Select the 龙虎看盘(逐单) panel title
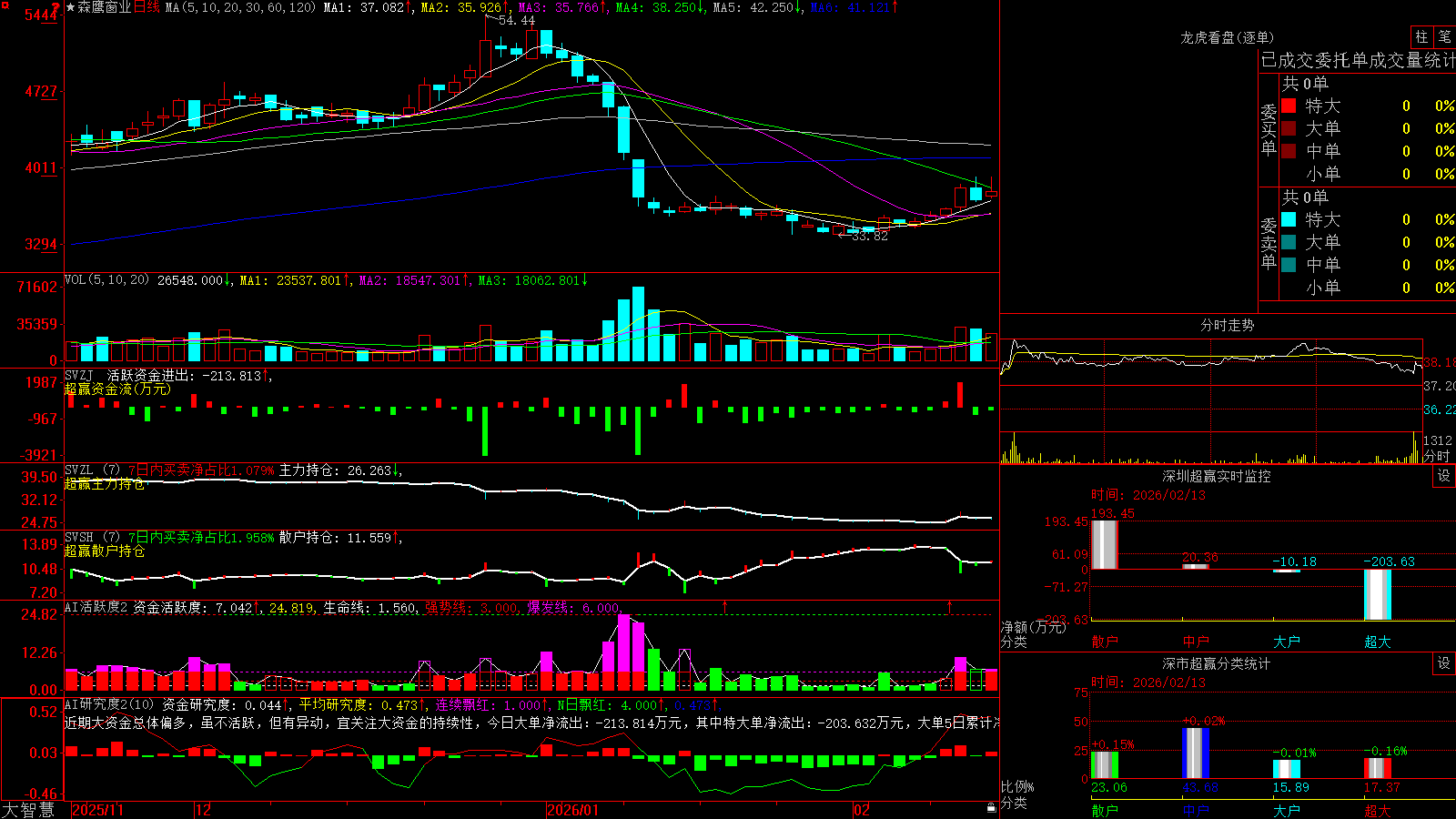Viewport: 1456px width, 819px height. (1228, 37)
